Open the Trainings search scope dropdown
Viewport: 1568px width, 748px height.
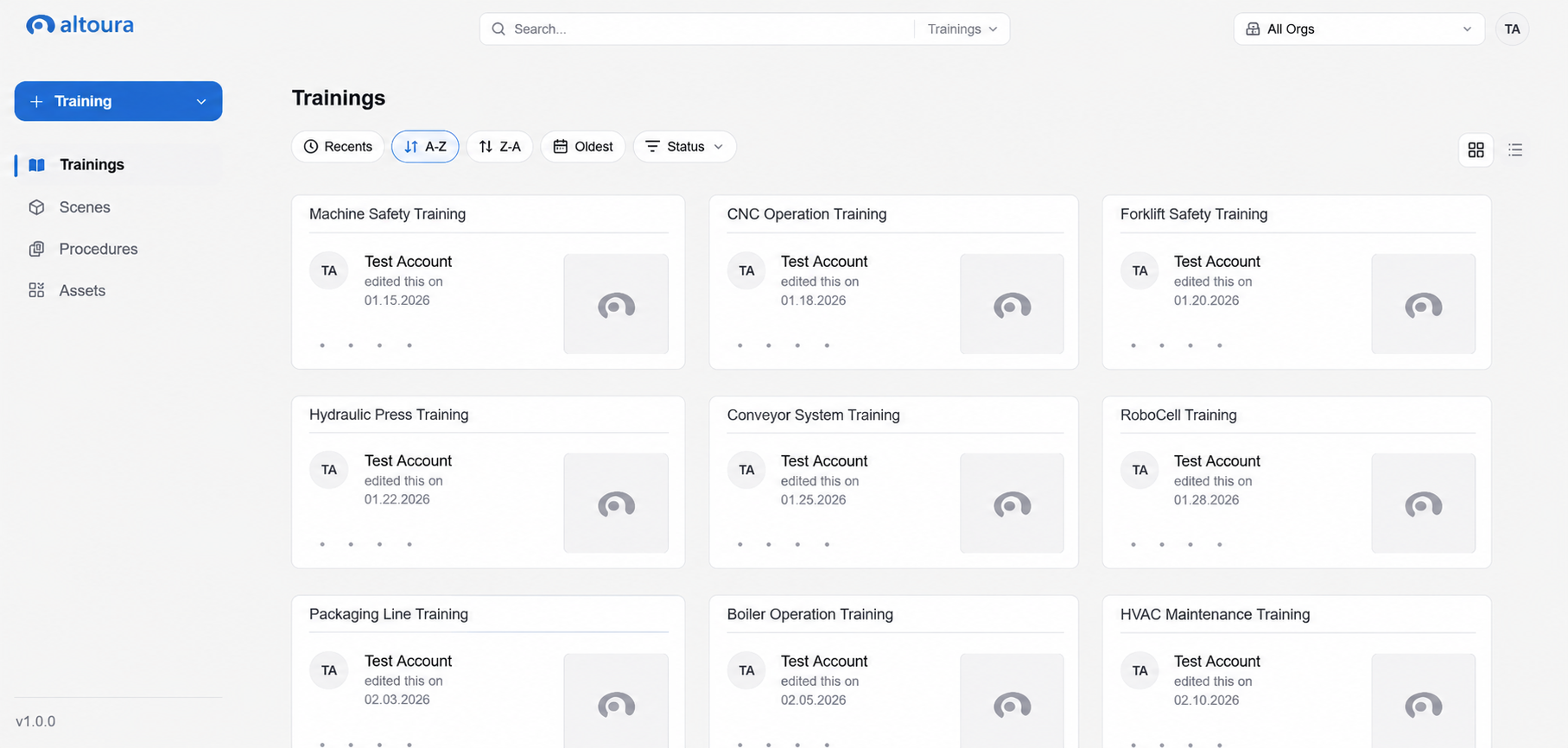(962, 29)
